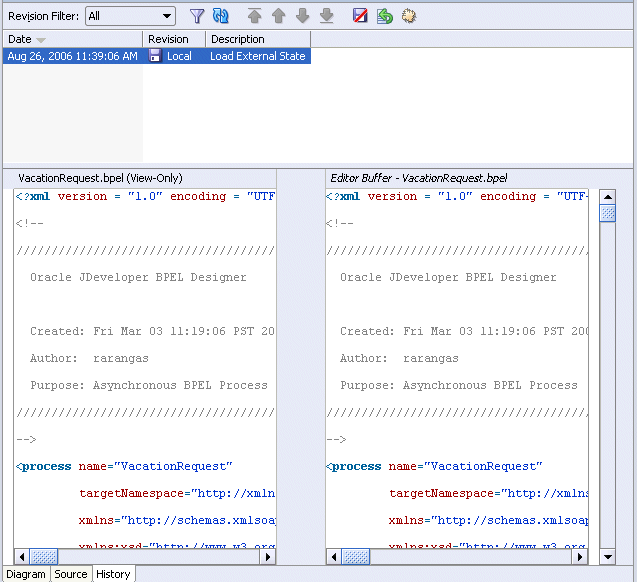637x582 pixels.
Task: Go to previous difference up arrow
Action: (279, 16)
